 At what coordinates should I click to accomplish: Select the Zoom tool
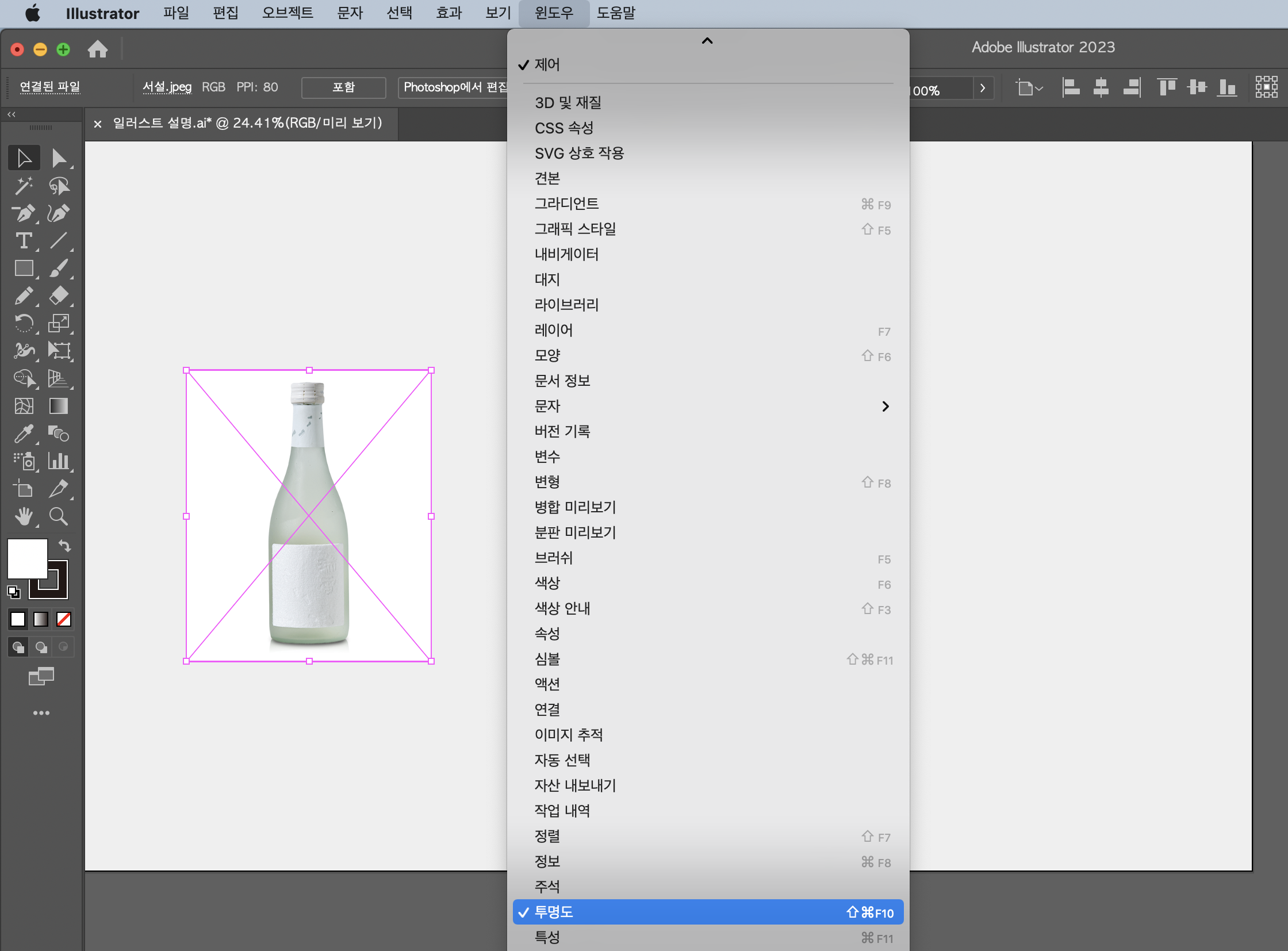(58, 516)
